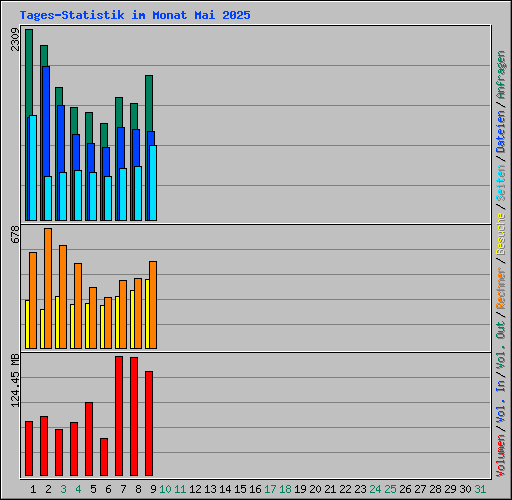Click day label '20'
The width and height of the screenshot is (512, 500).
coord(315,489)
